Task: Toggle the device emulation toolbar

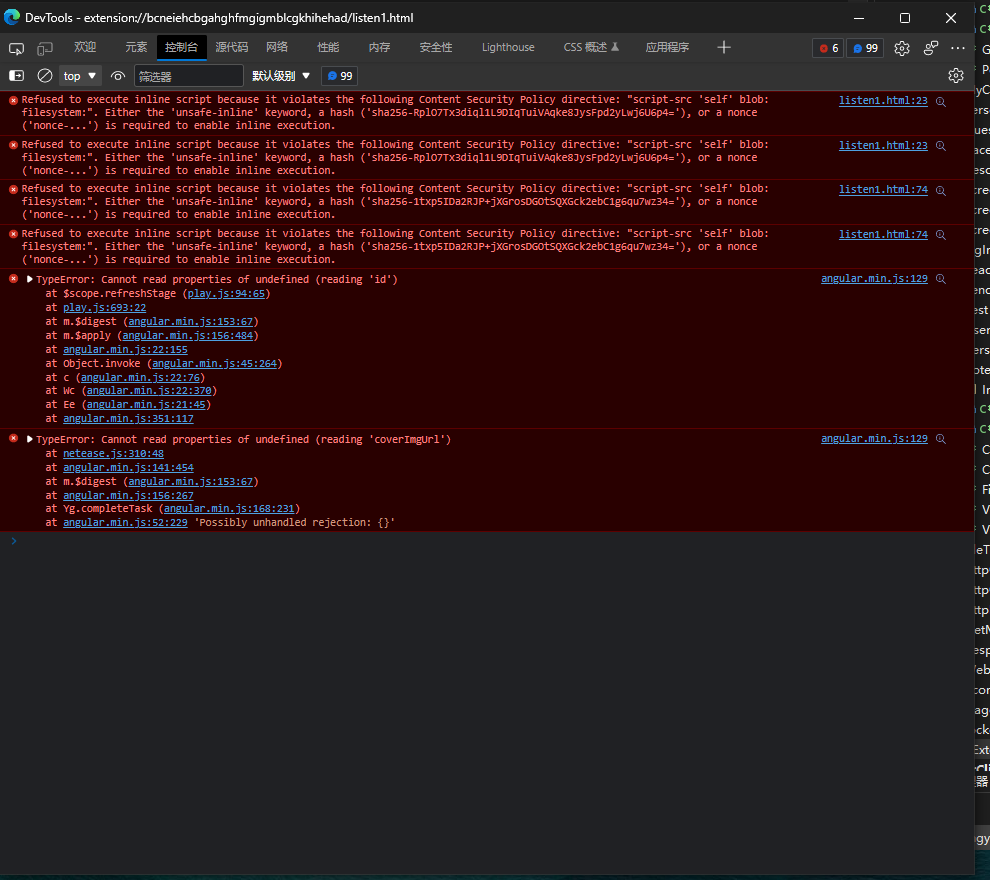Action: tap(43, 47)
